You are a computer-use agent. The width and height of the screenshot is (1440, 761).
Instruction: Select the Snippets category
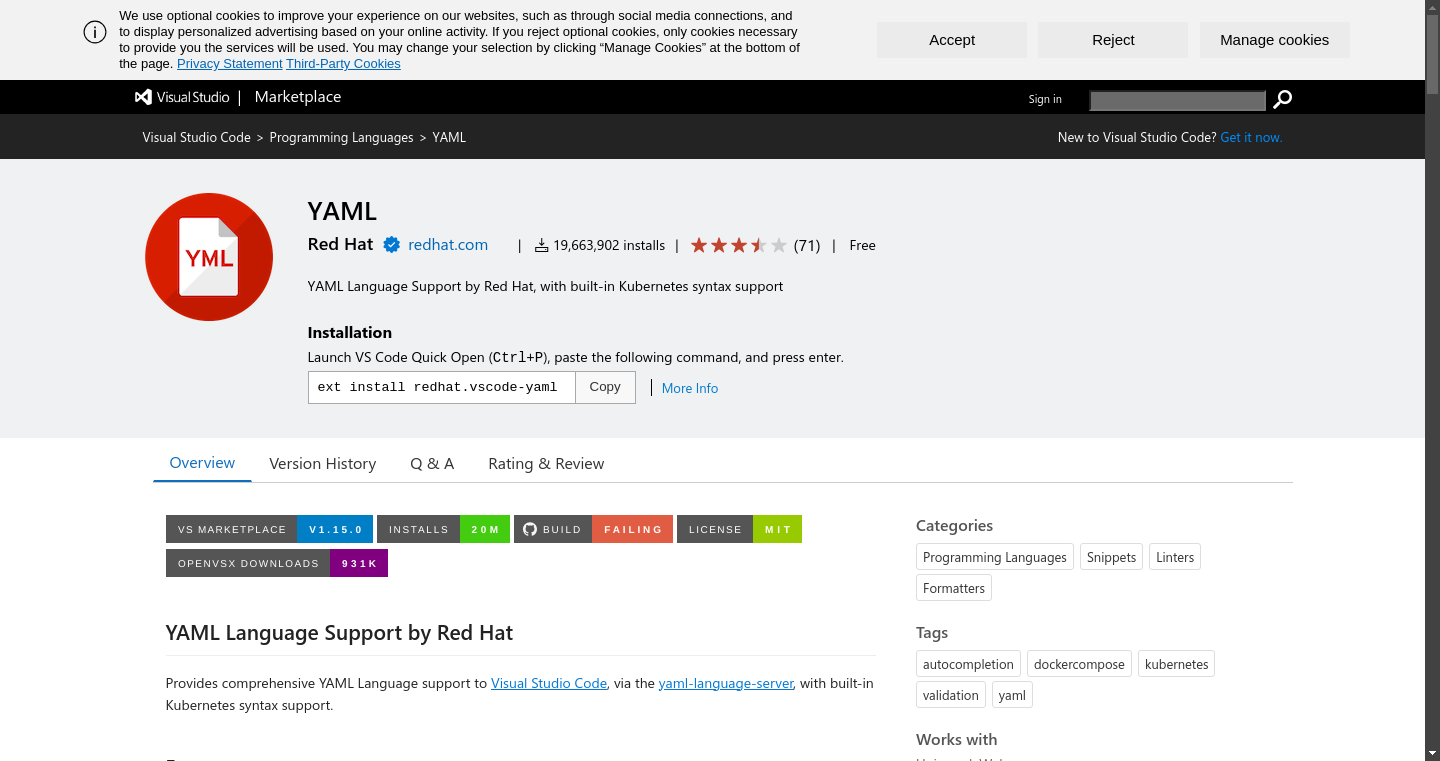(x=1112, y=557)
